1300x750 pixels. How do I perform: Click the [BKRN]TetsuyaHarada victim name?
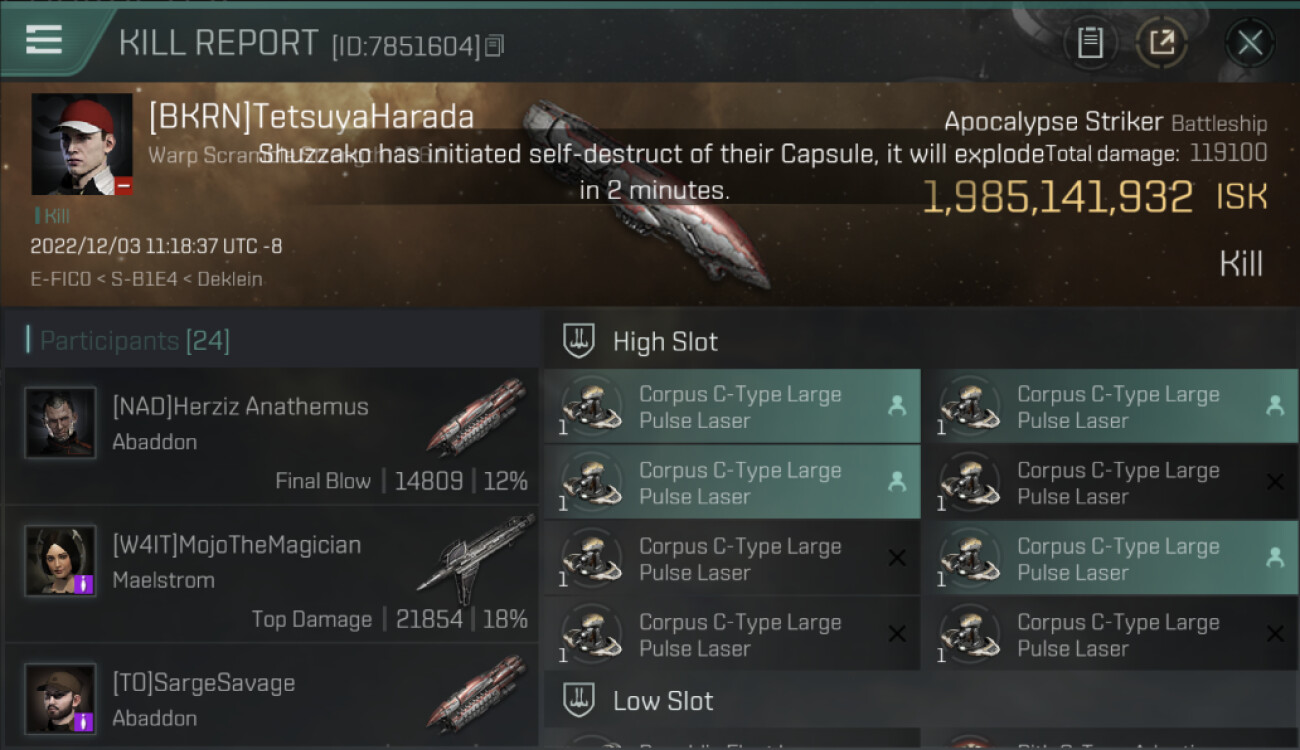click(x=311, y=117)
